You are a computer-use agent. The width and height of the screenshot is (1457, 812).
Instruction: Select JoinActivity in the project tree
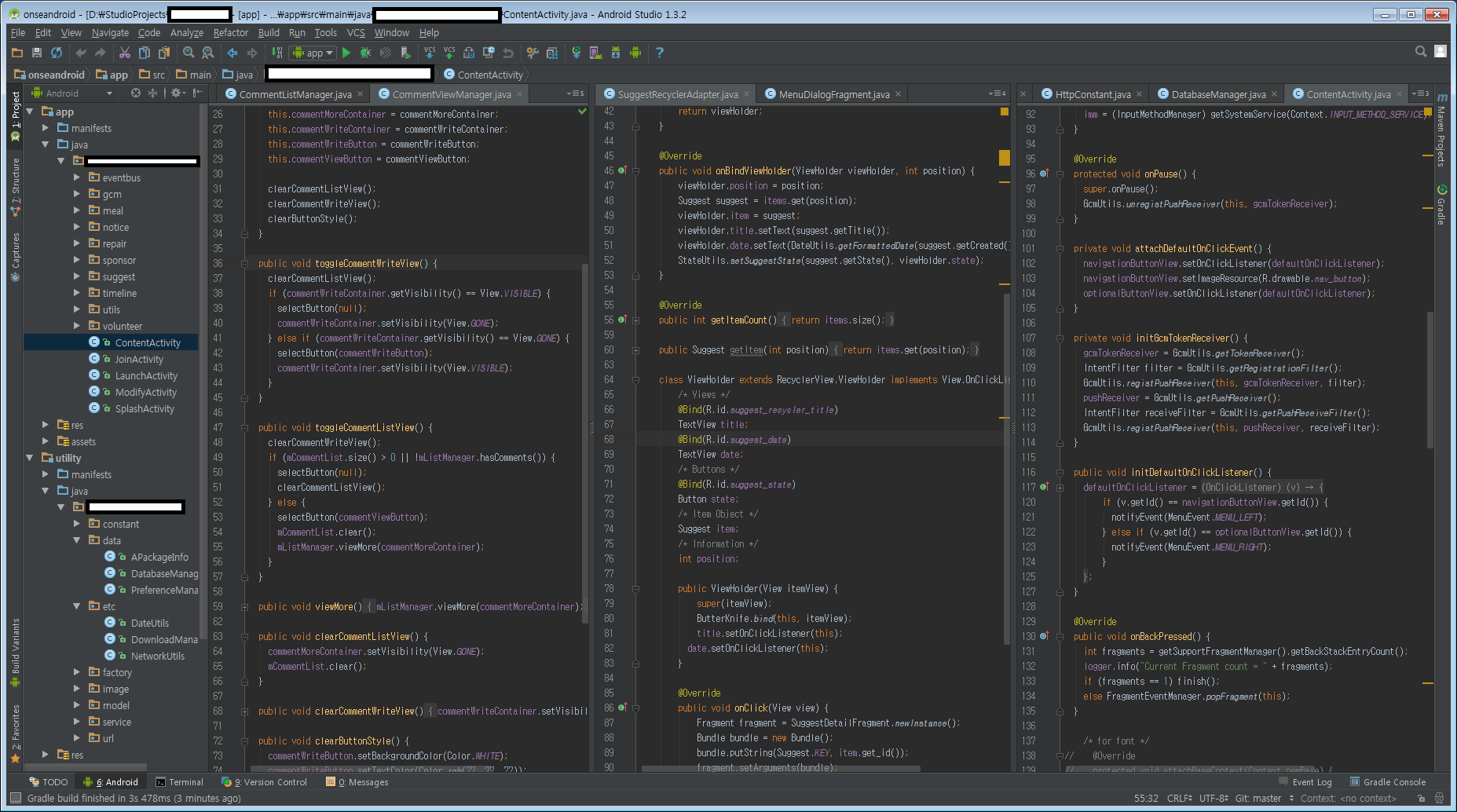click(139, 359)
